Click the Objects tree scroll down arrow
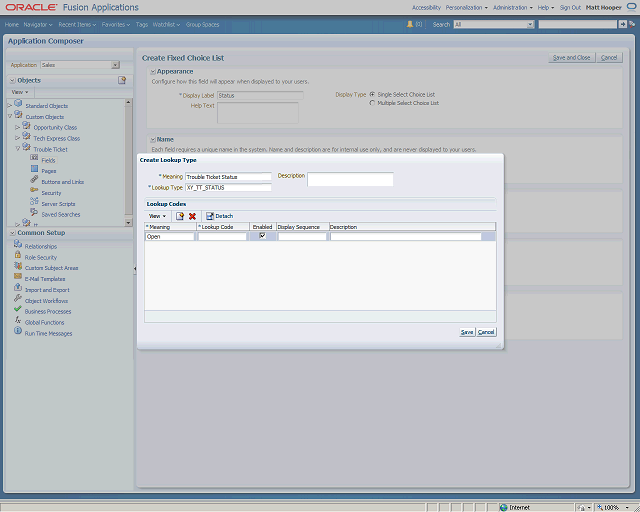Screen dimensions: 640x512 tap(128, 223)
